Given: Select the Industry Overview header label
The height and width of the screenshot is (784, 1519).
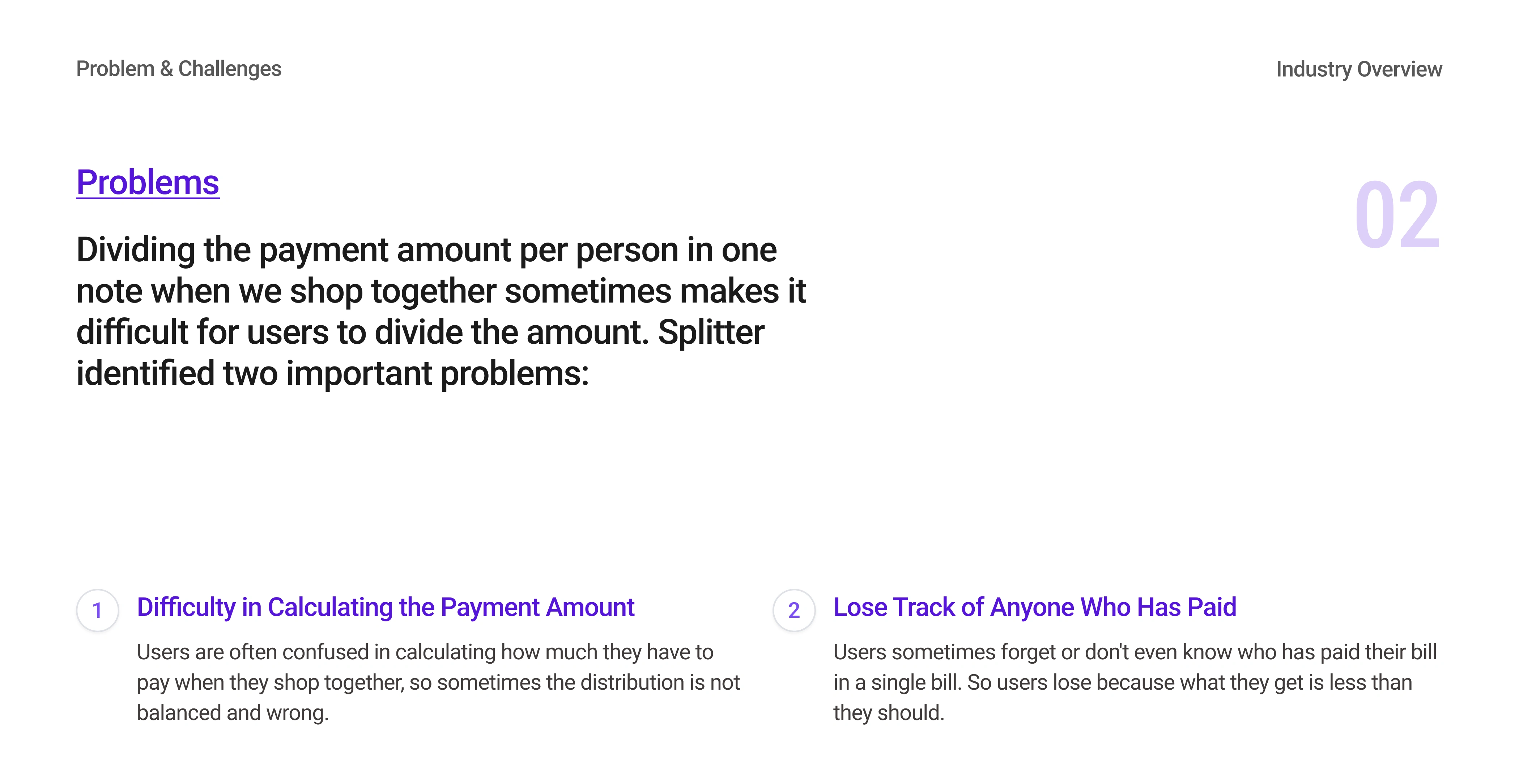Looking at the screenshot, I should pyautogui.click(x=1359, y=69).
